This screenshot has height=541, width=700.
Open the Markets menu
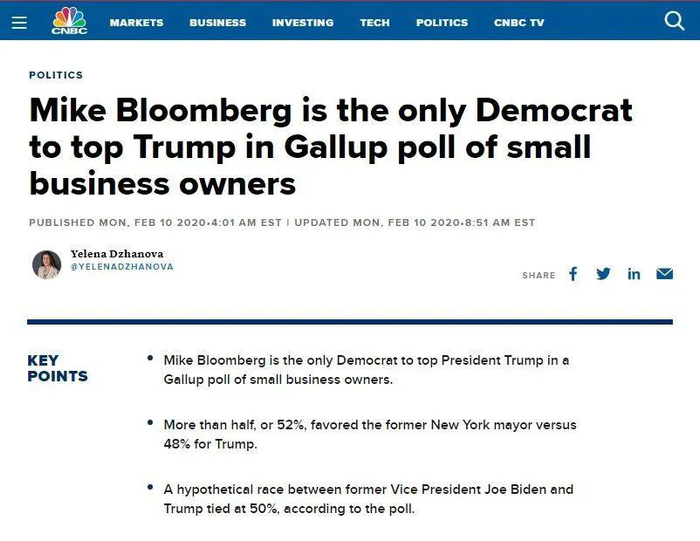point(136,23)
